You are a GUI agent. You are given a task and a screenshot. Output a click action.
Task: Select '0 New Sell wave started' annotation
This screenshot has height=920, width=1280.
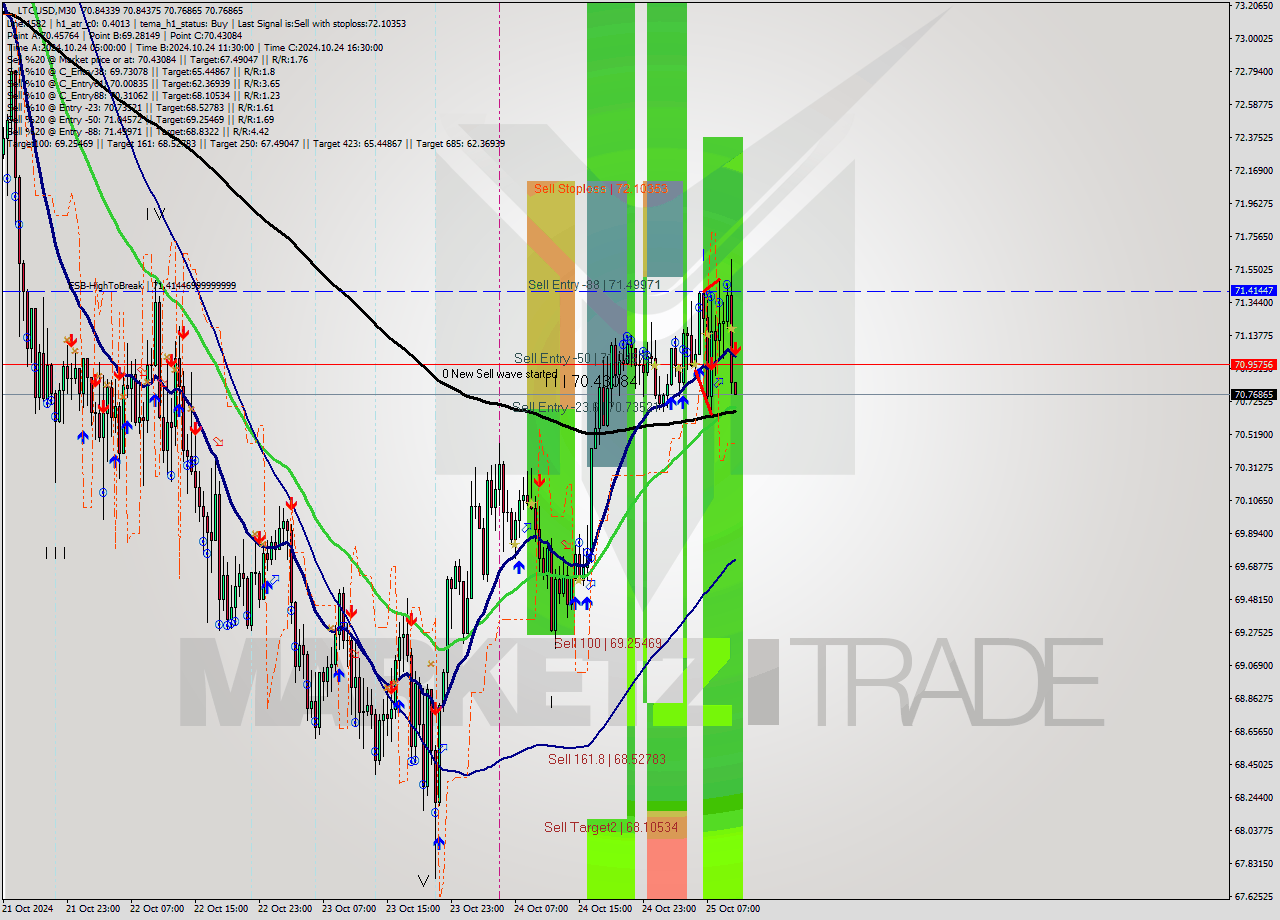500,374
